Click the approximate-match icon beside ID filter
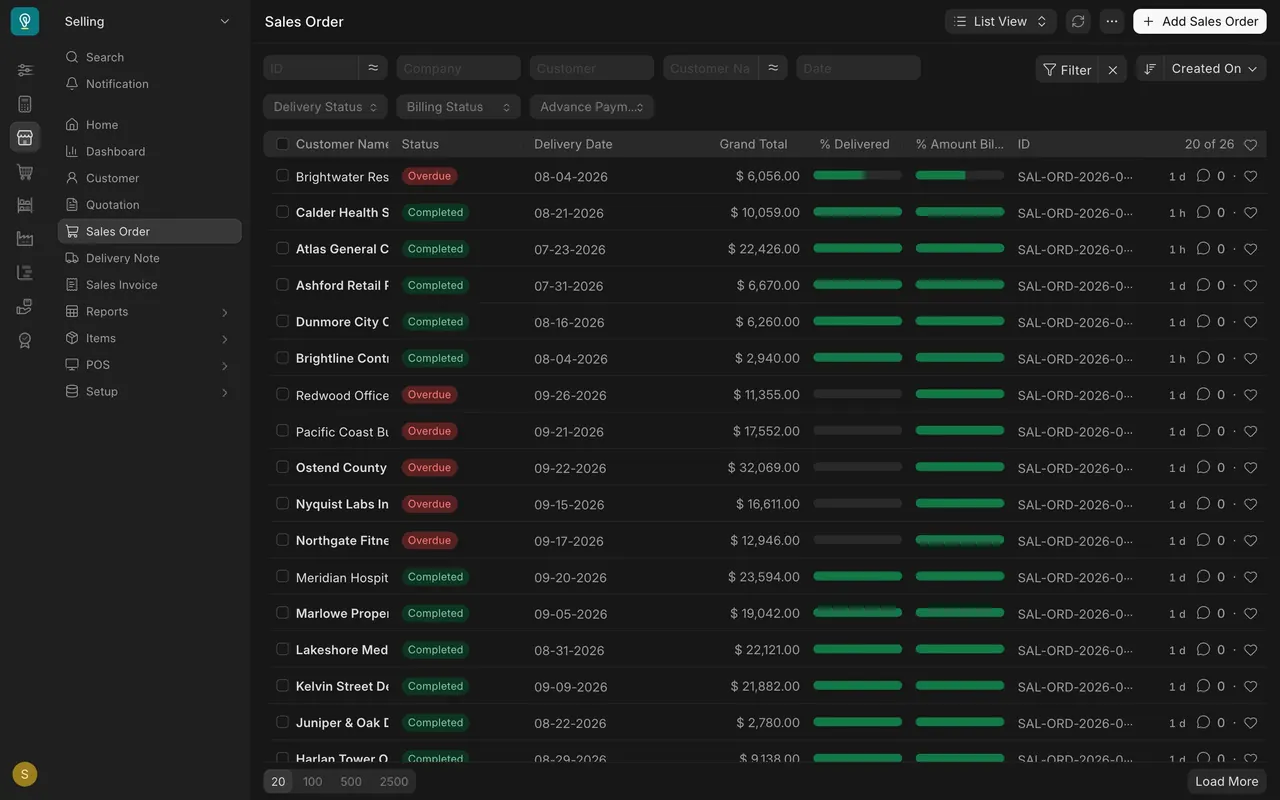 [x=373, y=68]
